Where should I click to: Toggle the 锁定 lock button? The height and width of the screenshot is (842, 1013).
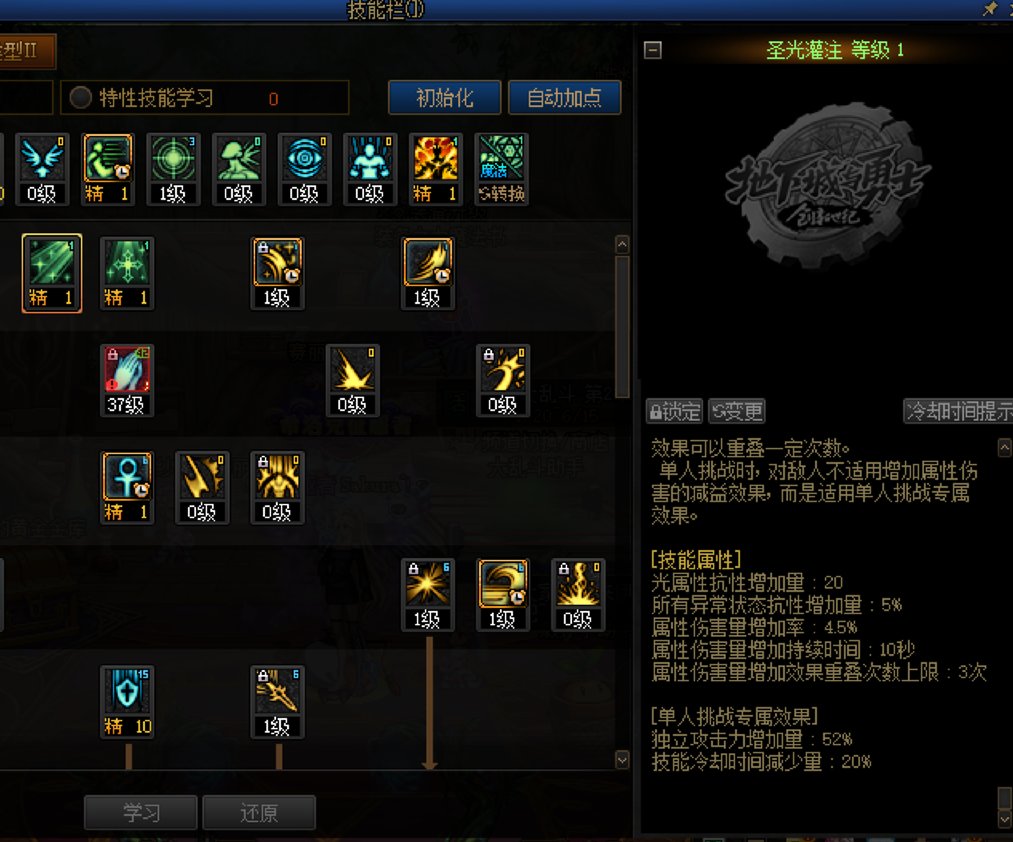click(x=674, y=411)
